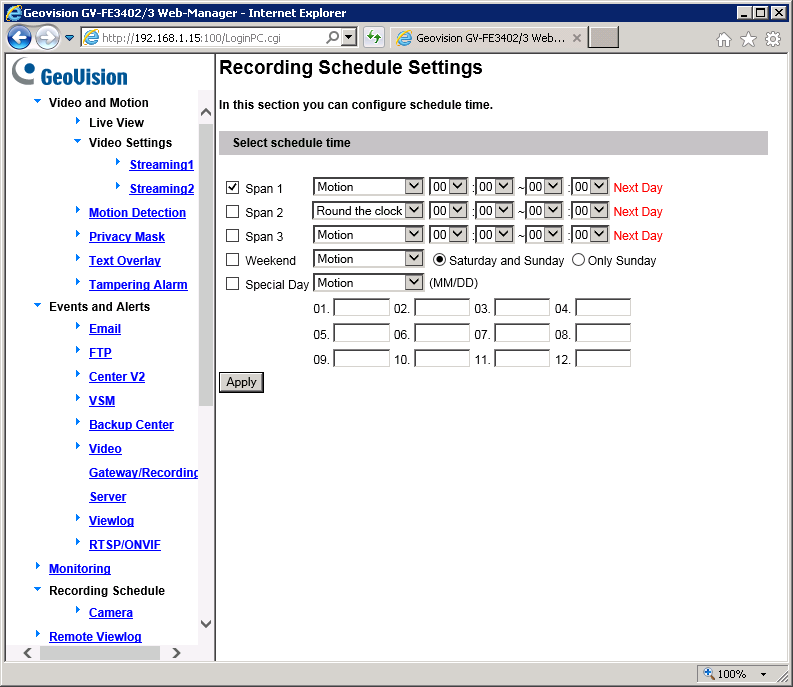Open the Span 2 Round the clock dropdown
The width and height of the screenshot is (793, 687).
point(368,210)
